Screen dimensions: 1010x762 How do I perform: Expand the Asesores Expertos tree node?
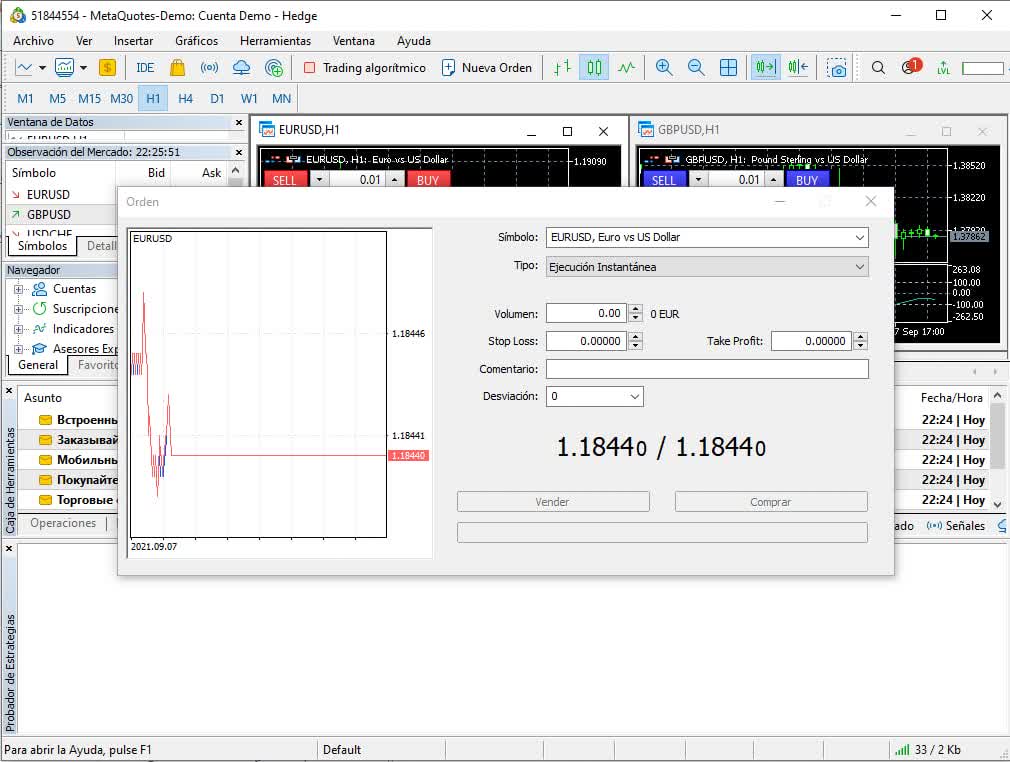click(18, 349)
